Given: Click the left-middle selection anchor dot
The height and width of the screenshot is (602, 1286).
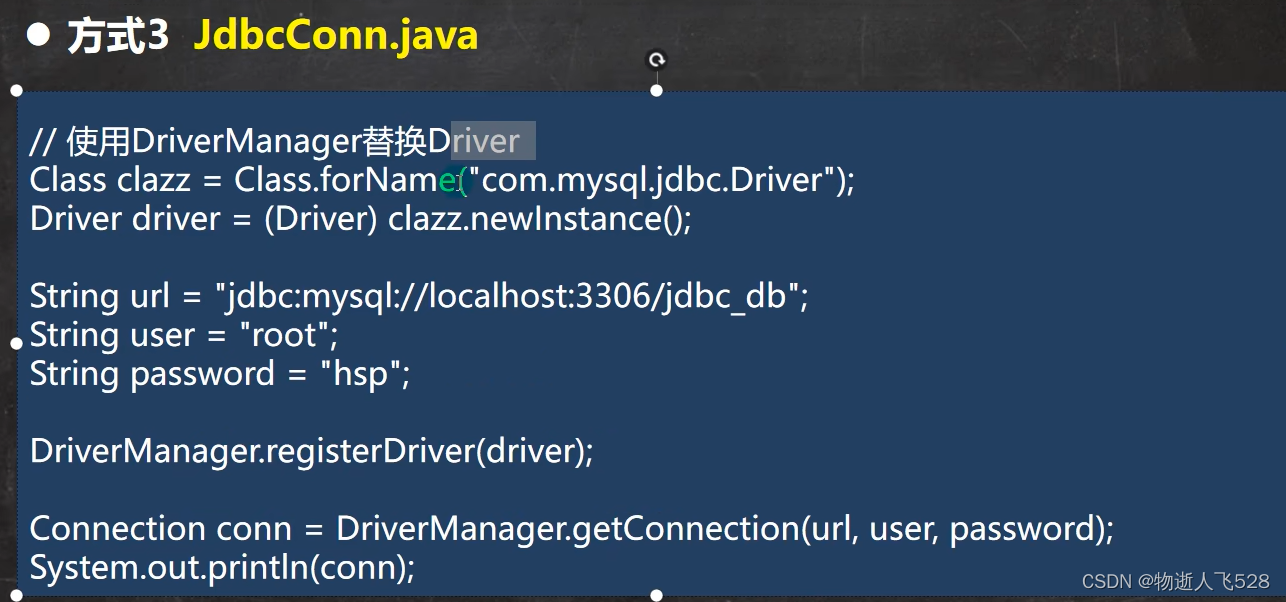Looking at the screenshot, I should point(17,343).
